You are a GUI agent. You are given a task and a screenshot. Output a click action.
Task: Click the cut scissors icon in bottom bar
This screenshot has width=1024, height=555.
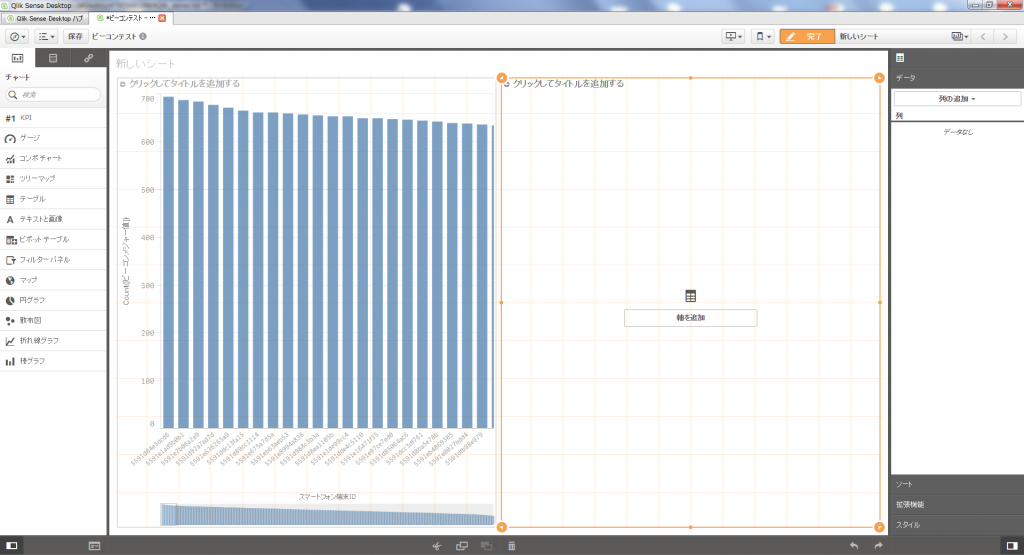click(437, 546)
